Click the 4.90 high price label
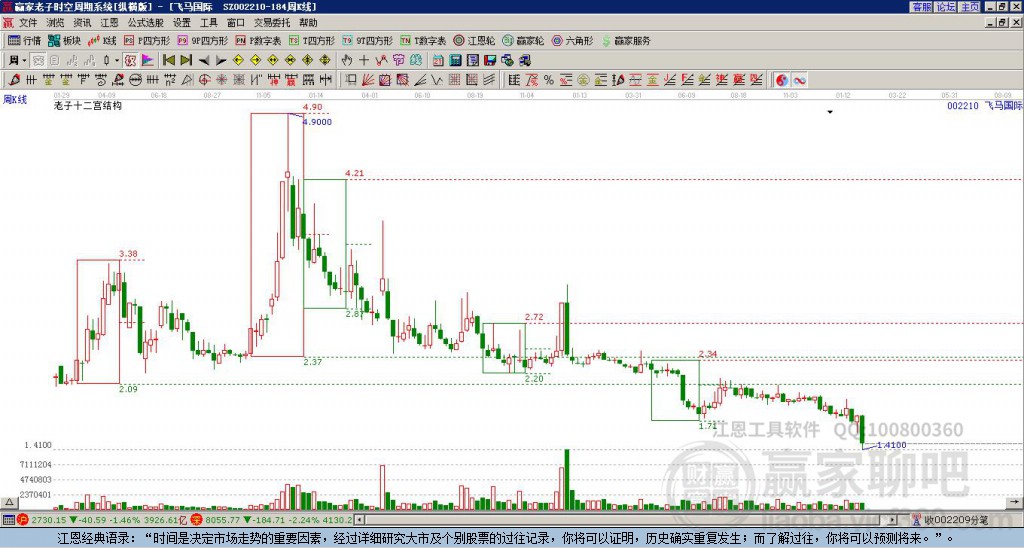 click(313, 107)
